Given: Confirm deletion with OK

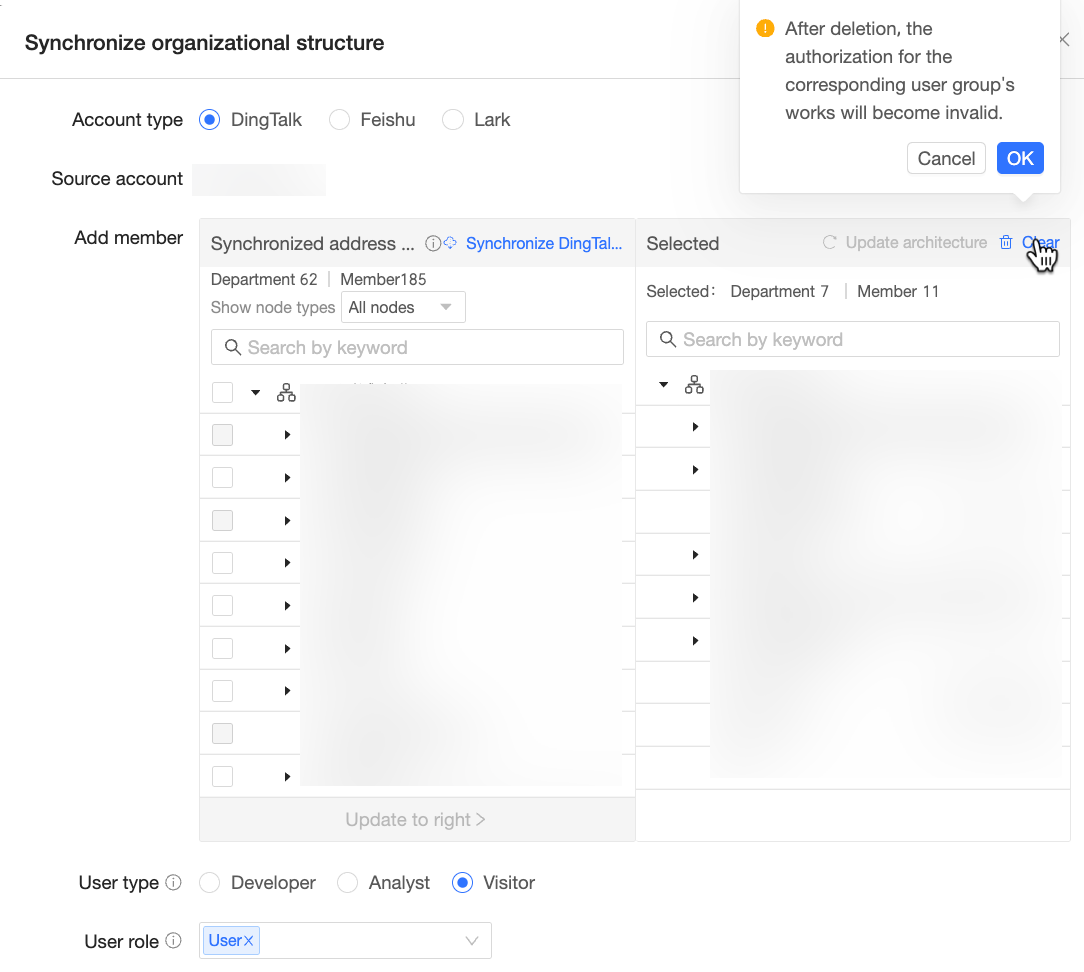Looking at the screenshot, I should point(1020,158).
